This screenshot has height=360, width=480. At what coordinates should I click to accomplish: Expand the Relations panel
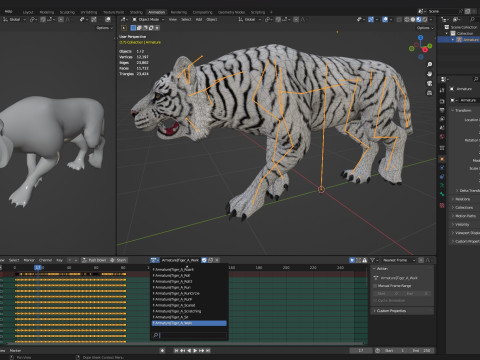coord(463,199)
